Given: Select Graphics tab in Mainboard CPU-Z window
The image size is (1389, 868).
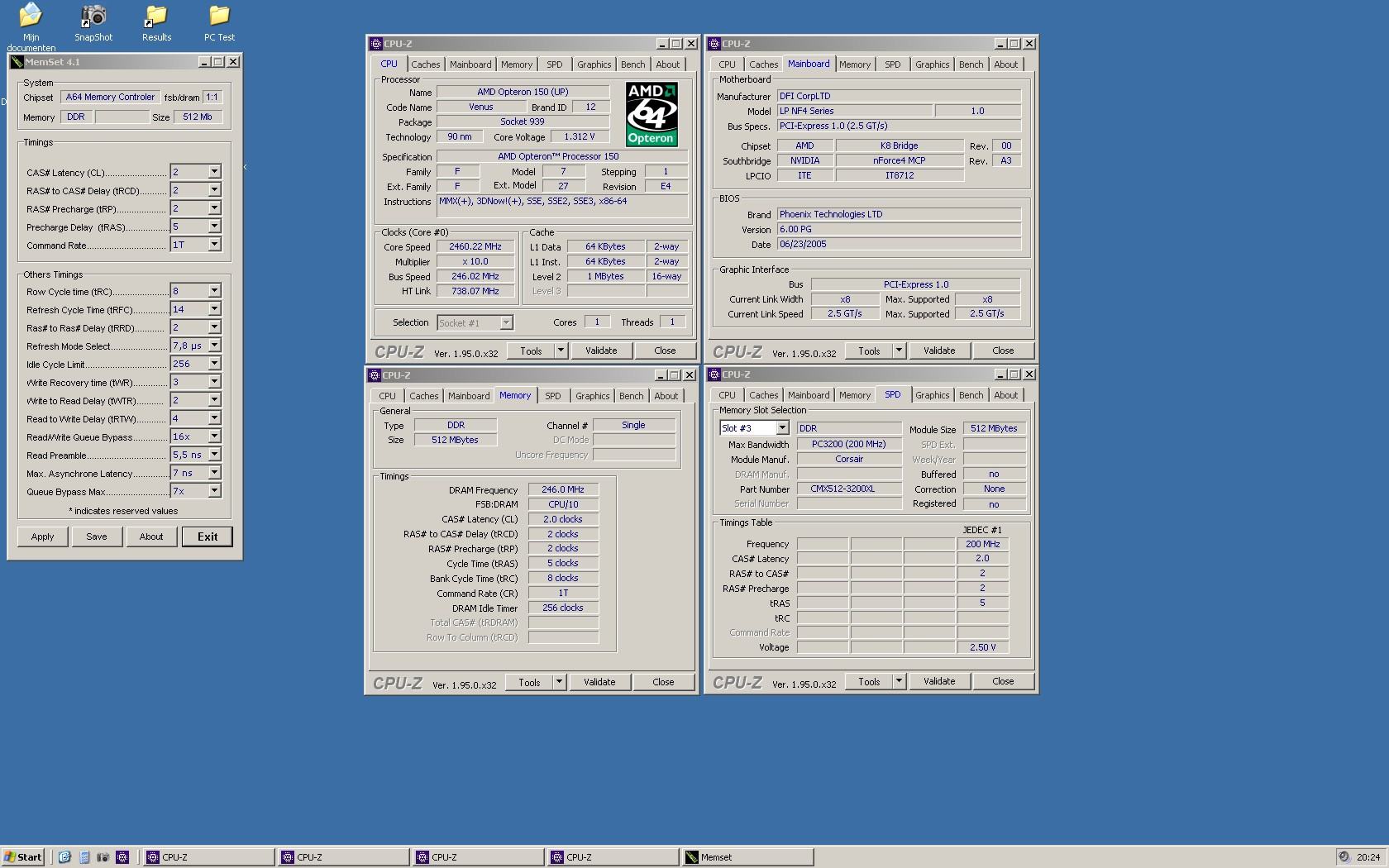Looking at the screenshot, I should click(932, 64).
